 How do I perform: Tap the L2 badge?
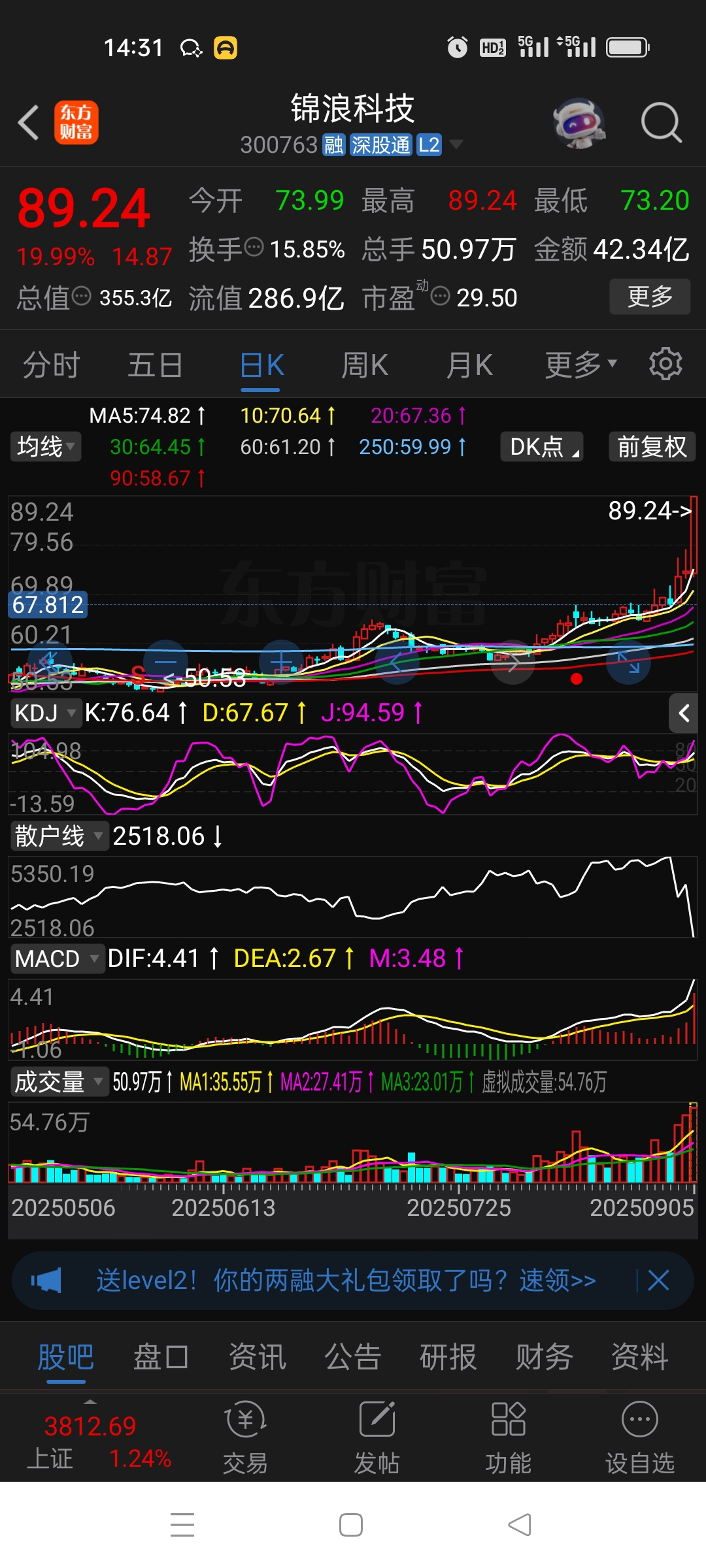[429, 145]
